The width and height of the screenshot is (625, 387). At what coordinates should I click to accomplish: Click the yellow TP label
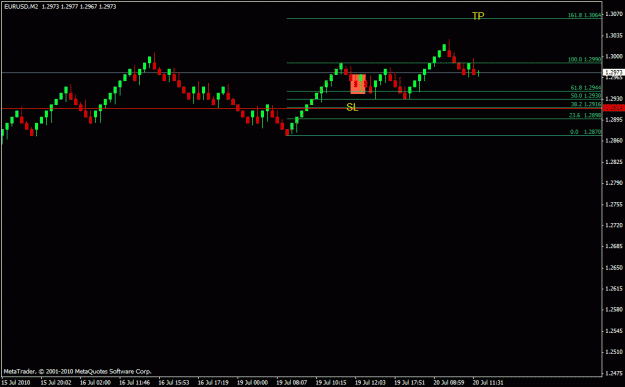coord(478,16)
